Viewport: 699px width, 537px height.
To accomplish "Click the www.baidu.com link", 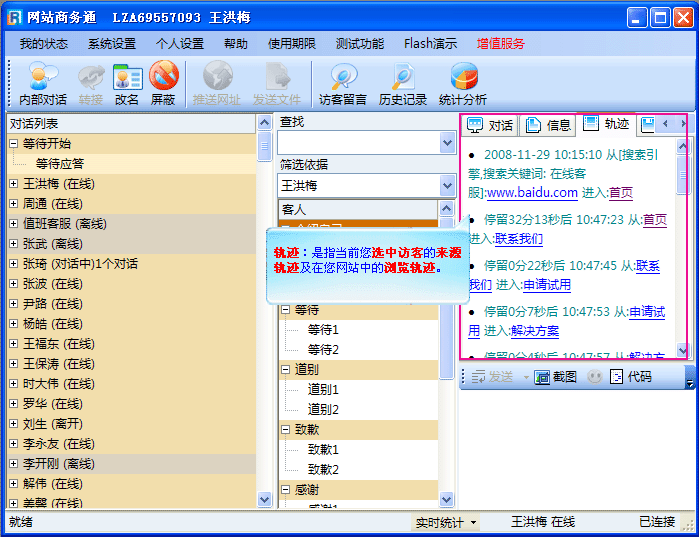I will 532,192.
